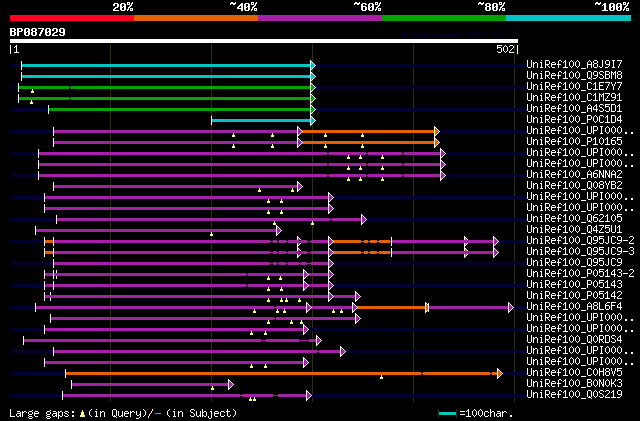640x421 pixels.
Task: Select the UniRef100_P05142 label
Action: point(574,296)
